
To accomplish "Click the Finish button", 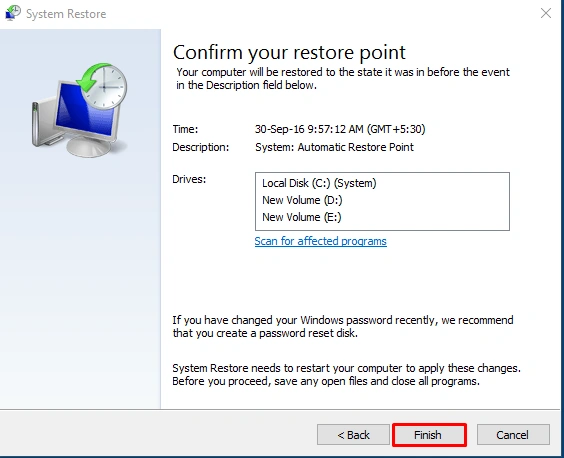I will click(429, 435).
